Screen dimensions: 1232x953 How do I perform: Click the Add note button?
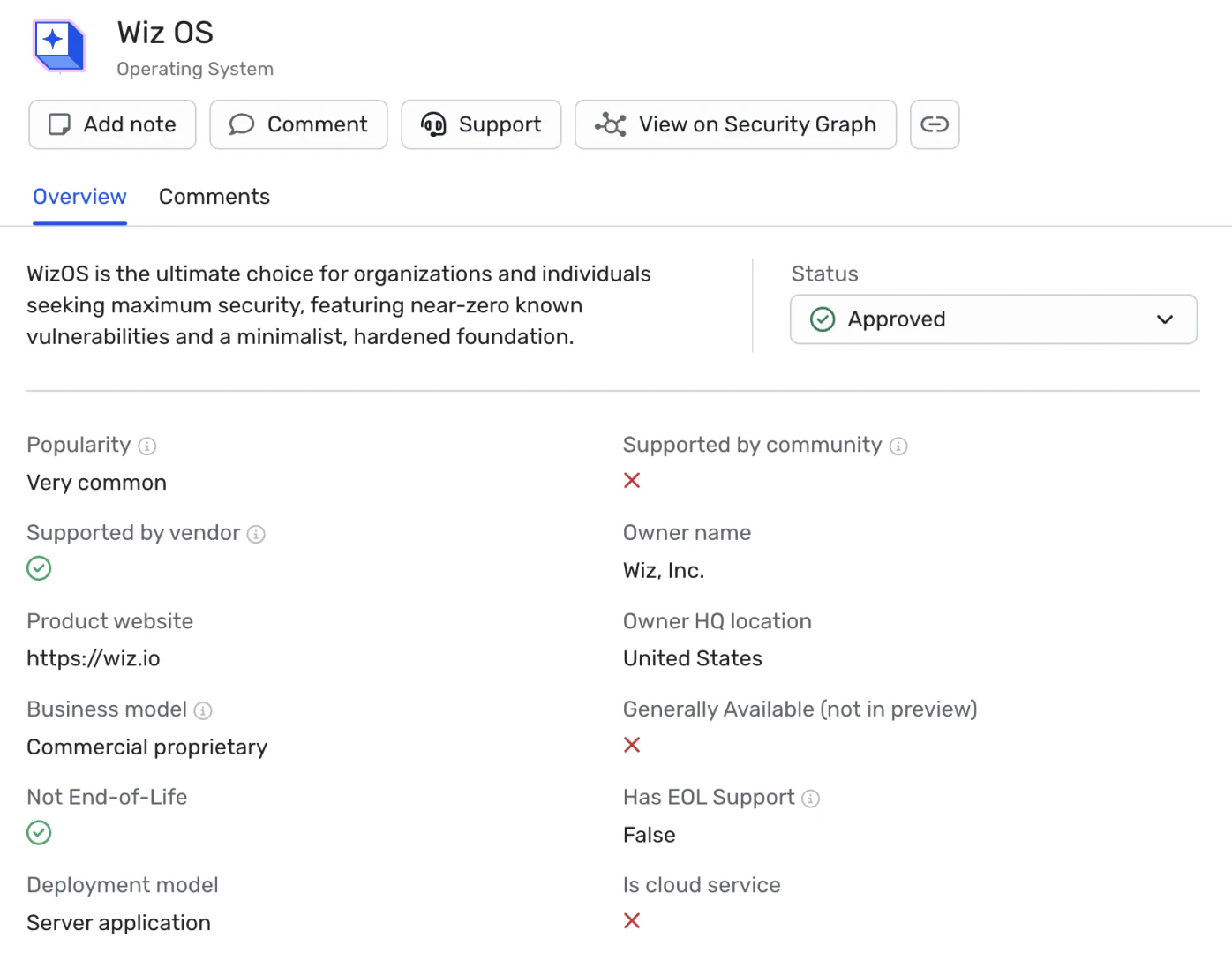click(x=112, y=124)
